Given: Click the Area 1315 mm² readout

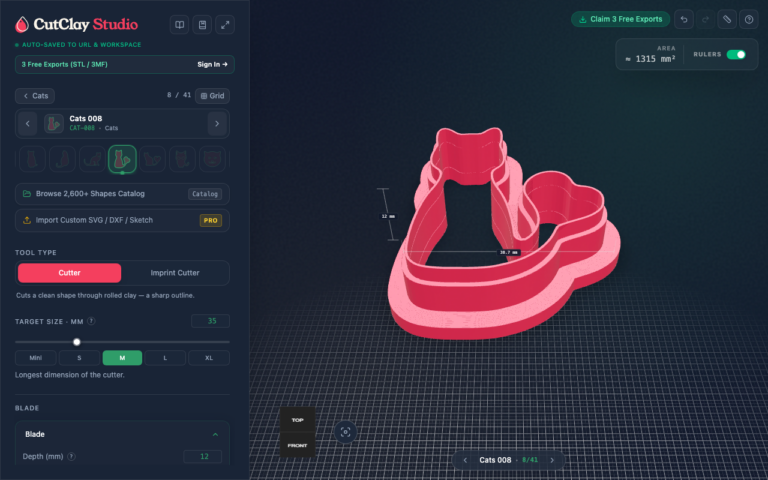Looking at the screenshot, I should click(x=650, y=54).
